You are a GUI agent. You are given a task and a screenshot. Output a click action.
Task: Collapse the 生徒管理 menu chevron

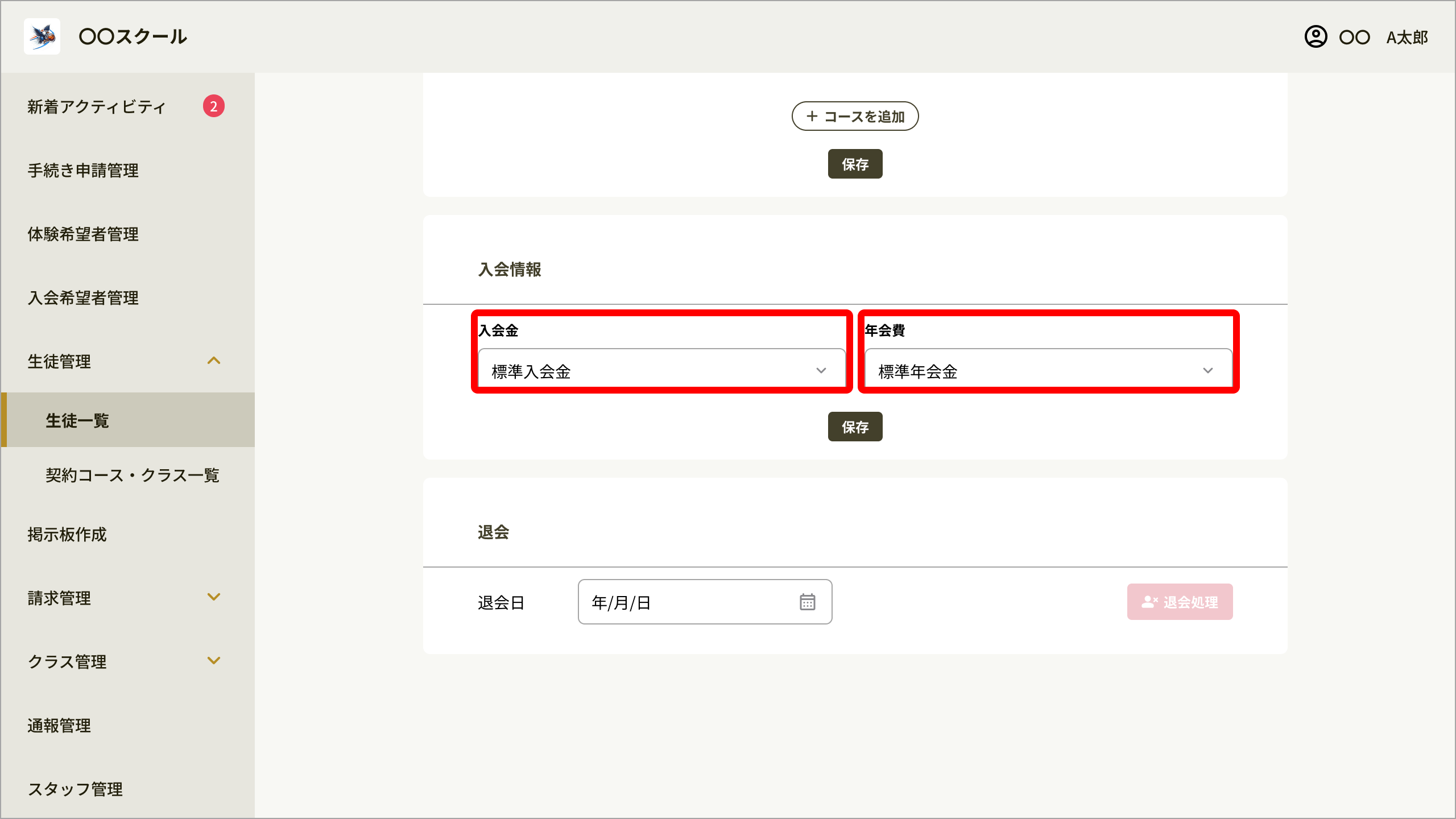coord(214,361)
